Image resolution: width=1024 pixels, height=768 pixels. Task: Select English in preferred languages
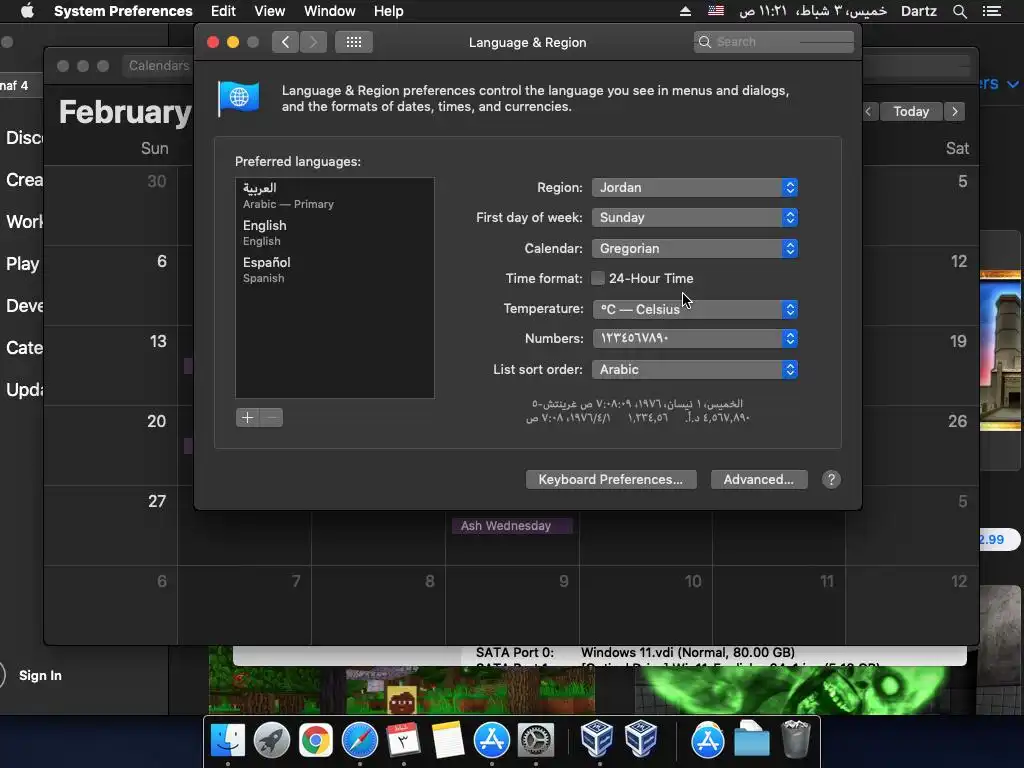[334, 232]
